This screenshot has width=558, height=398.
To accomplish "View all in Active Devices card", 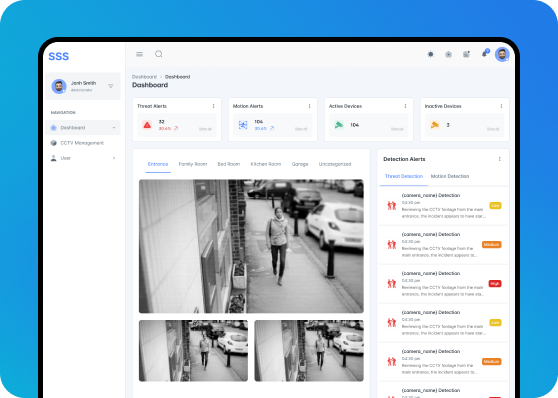I will pyautogui.click(x=397, y=129).
